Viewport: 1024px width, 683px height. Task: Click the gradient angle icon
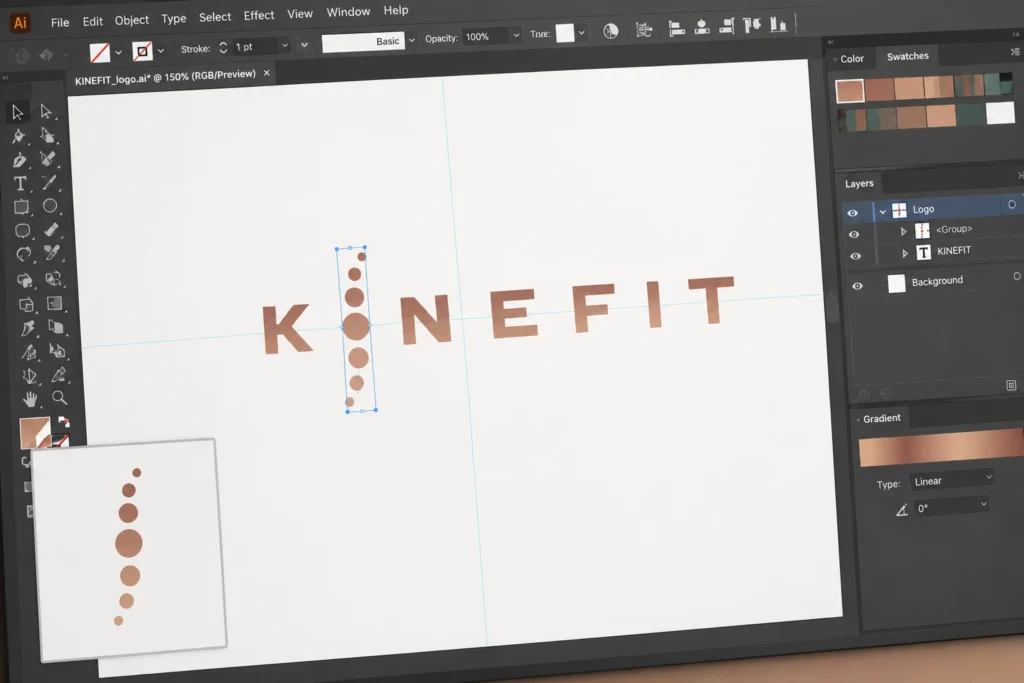pyautogui.click(x=902, y=510)
